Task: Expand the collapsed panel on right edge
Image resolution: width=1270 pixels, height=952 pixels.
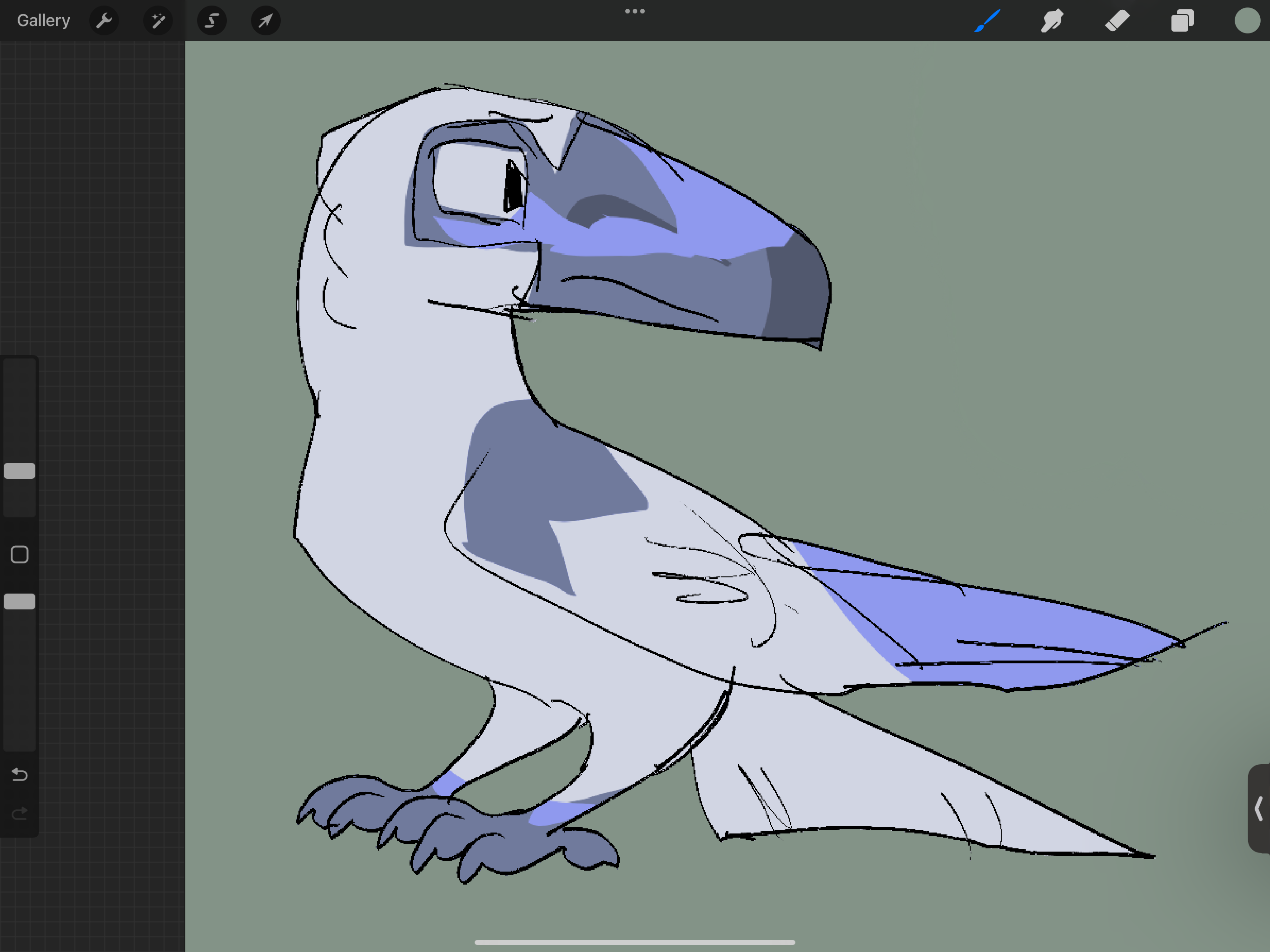Action: coord(1258,808)
